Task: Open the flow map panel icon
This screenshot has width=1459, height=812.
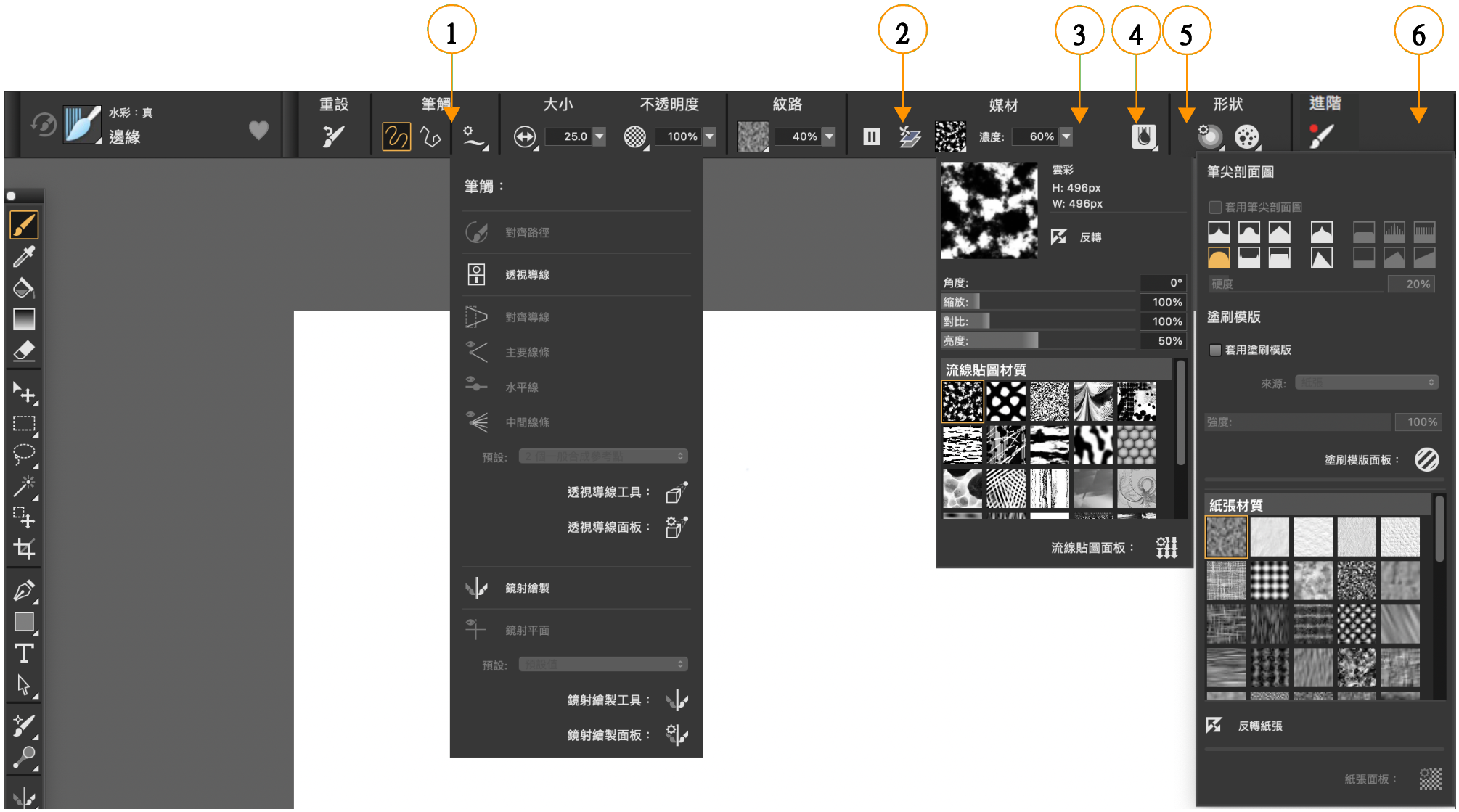Action: (x=1166, y=547)
